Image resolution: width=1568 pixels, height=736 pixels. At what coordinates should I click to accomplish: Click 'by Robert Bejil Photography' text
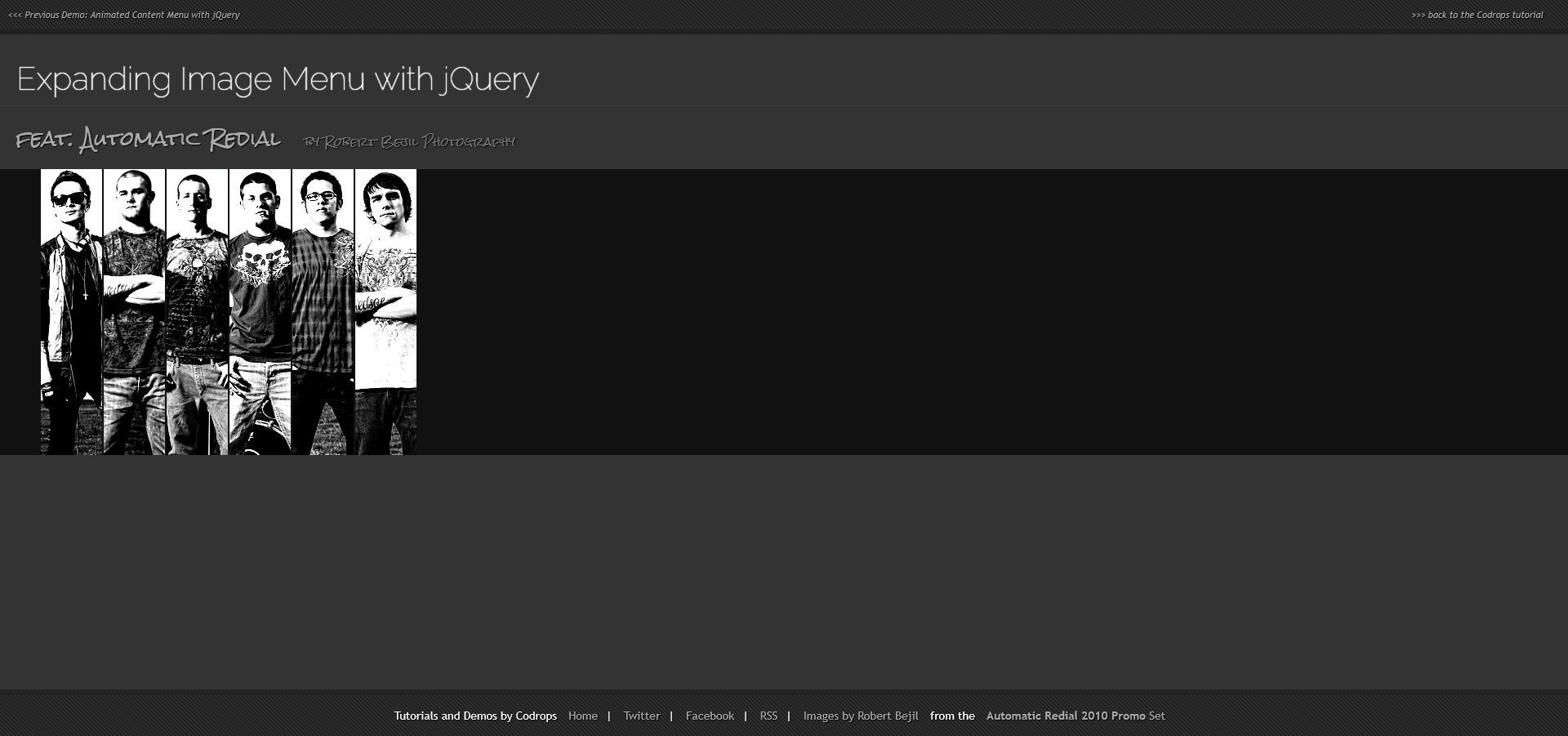(x=409, y=142)
